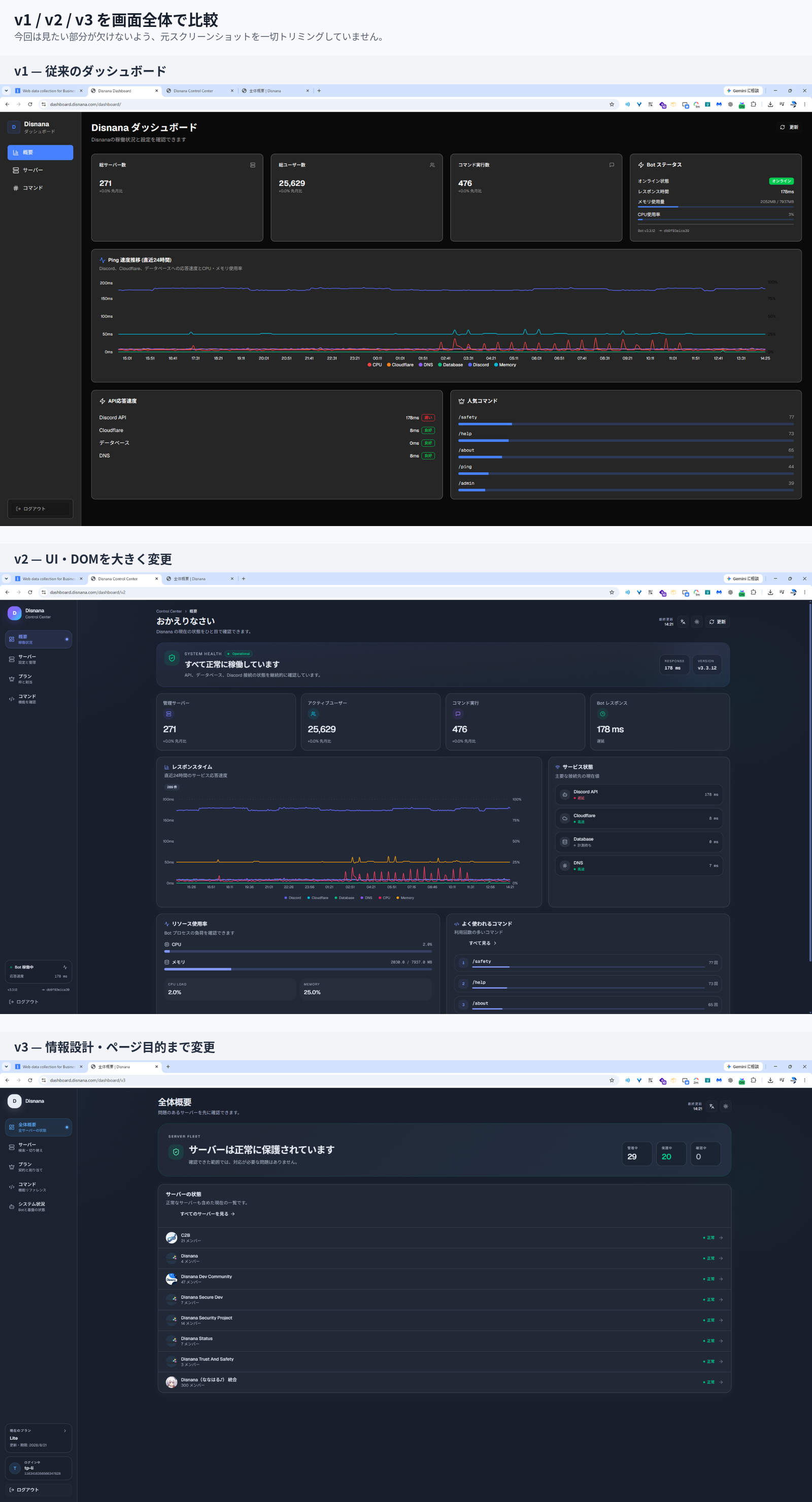Open Disnana Dev Community row arrow
812x1502 pixels.
point(721,1279)
